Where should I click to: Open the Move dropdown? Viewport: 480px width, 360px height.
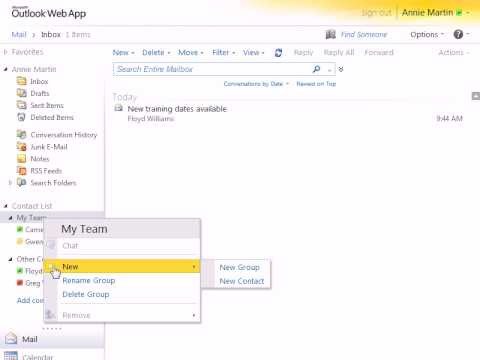coord(191,53)
